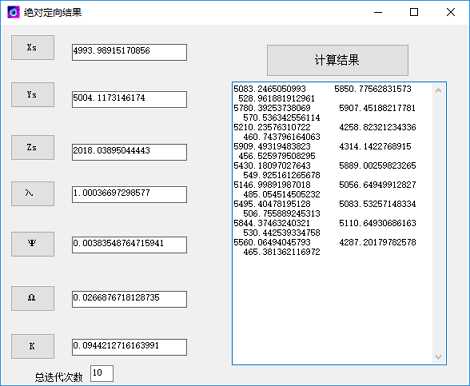Click the 绝对定向结果 window title
The width and height of the screenshot is (470, 386).
coord(53,13)
